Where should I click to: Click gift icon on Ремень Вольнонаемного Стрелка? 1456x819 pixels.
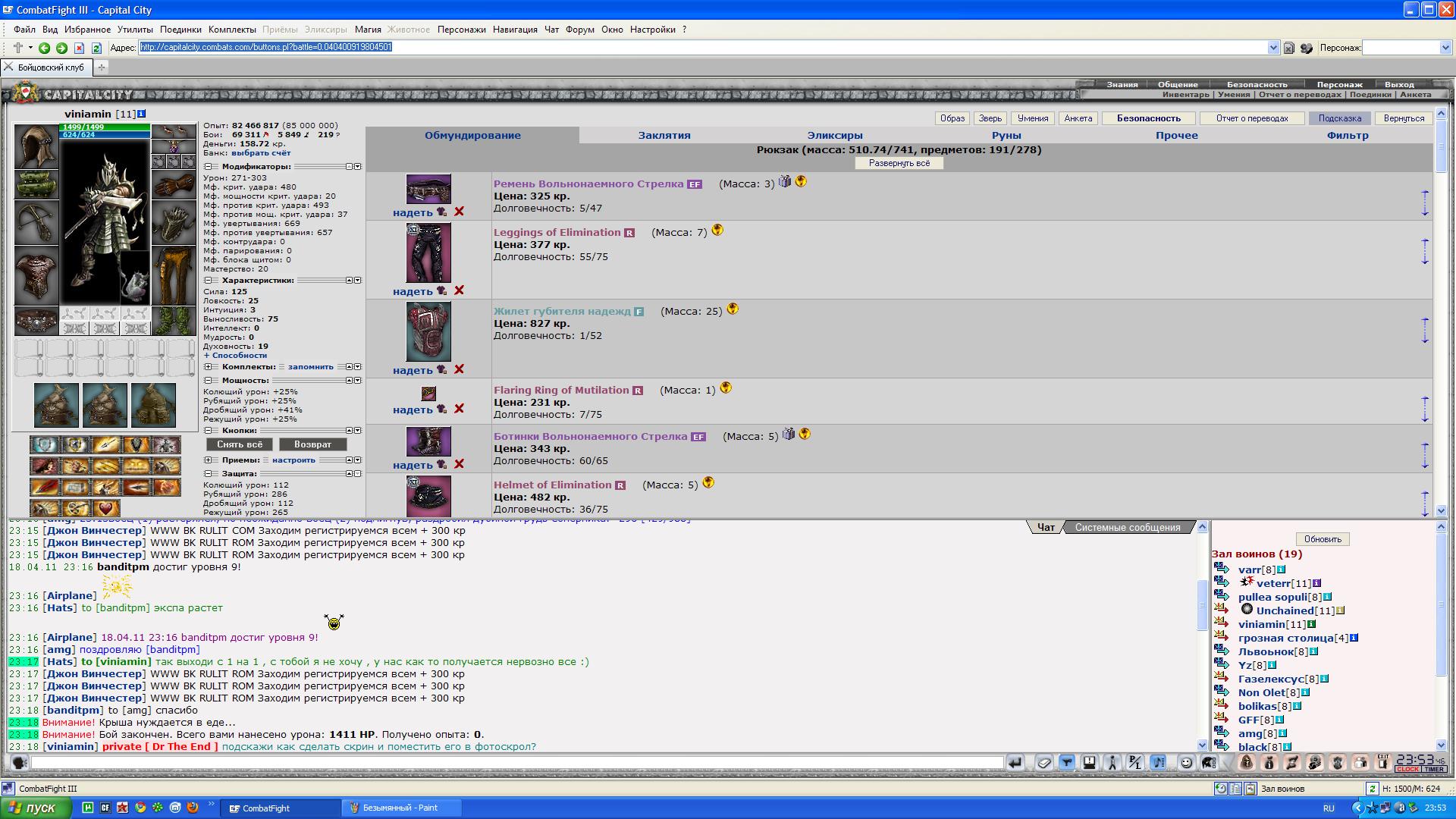click(785, 181)
